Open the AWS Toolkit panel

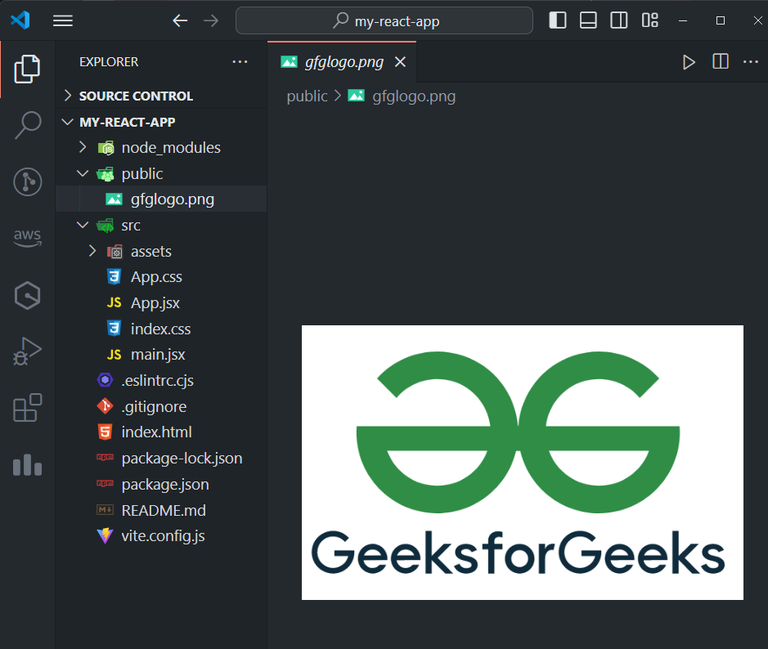coord(27,238)
